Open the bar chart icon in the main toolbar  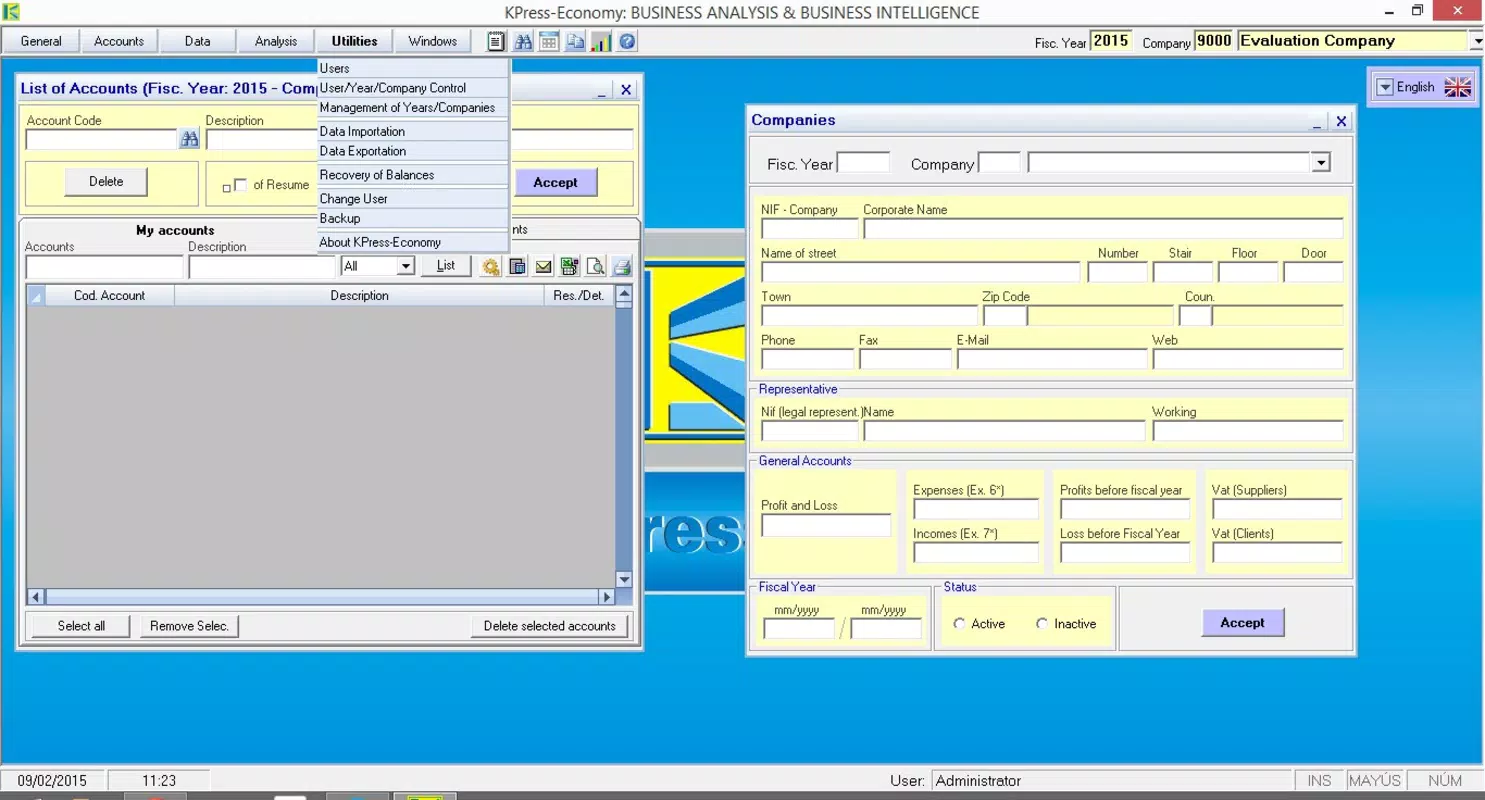click(601, 41)
